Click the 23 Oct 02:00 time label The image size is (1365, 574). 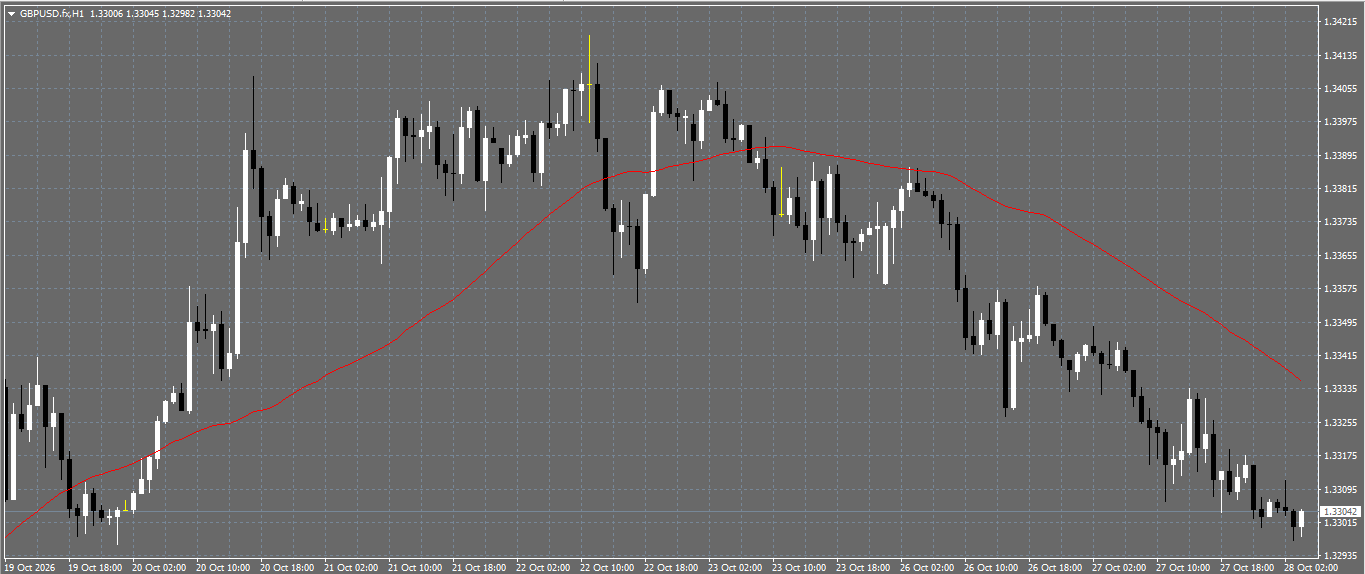tap(735, 567)
